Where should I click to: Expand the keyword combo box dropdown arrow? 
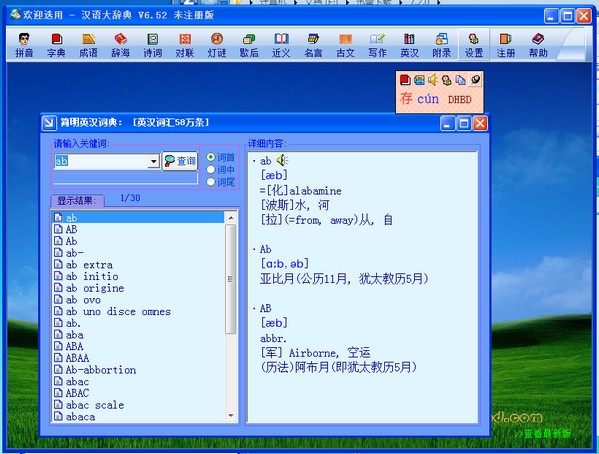[153, 161]
